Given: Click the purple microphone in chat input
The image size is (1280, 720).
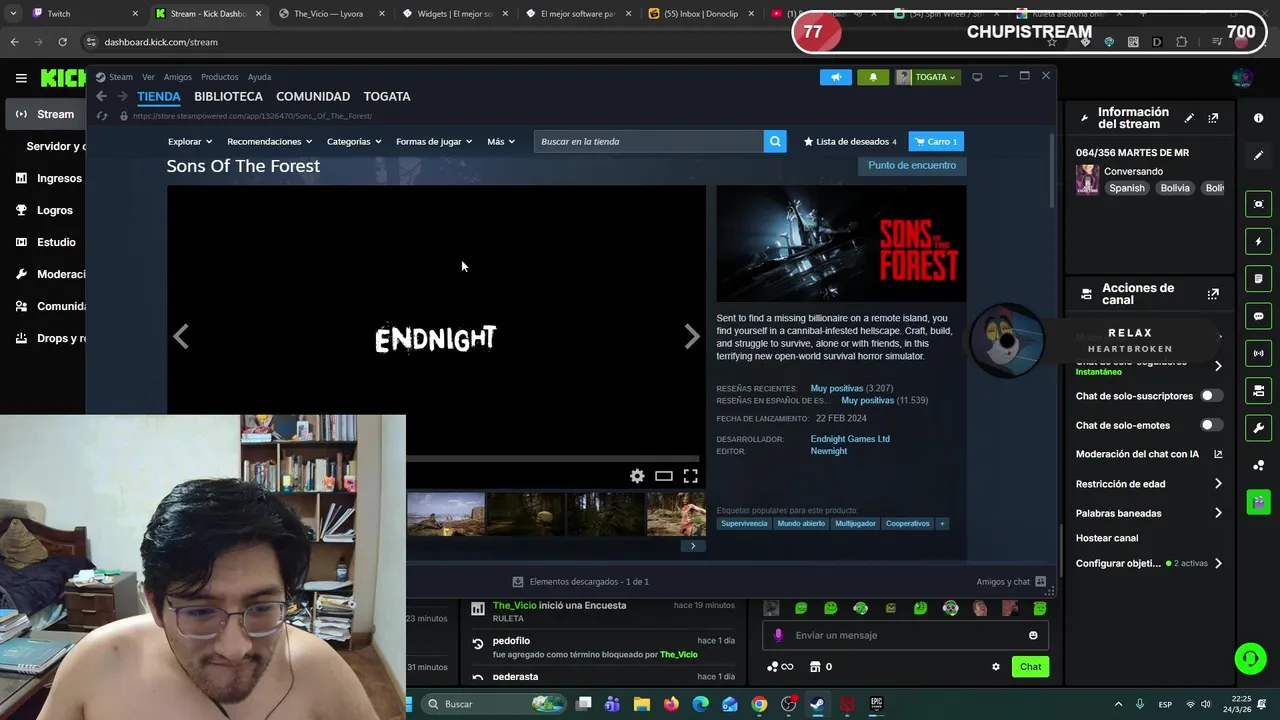Looking at the screenshot, I should (778, 635).
